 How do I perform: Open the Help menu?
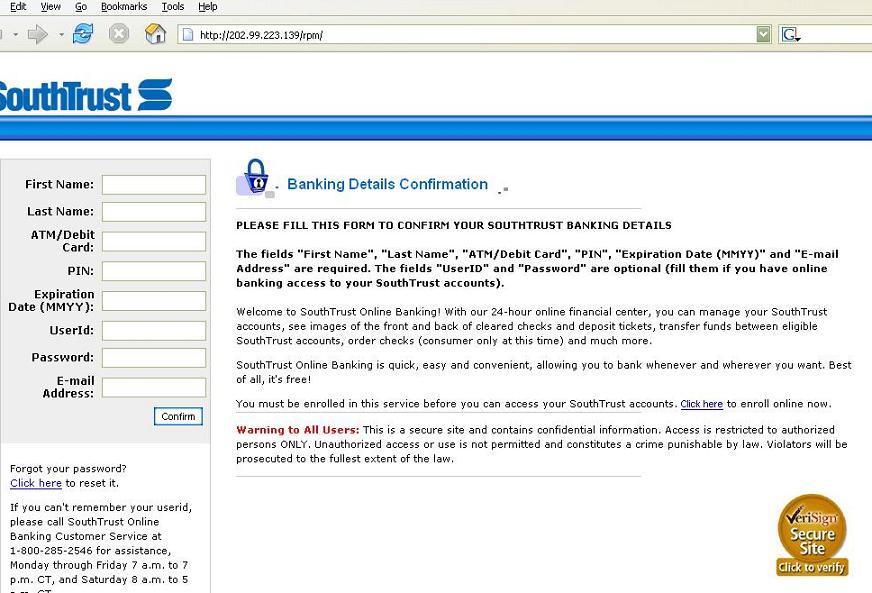pos(207,7)
